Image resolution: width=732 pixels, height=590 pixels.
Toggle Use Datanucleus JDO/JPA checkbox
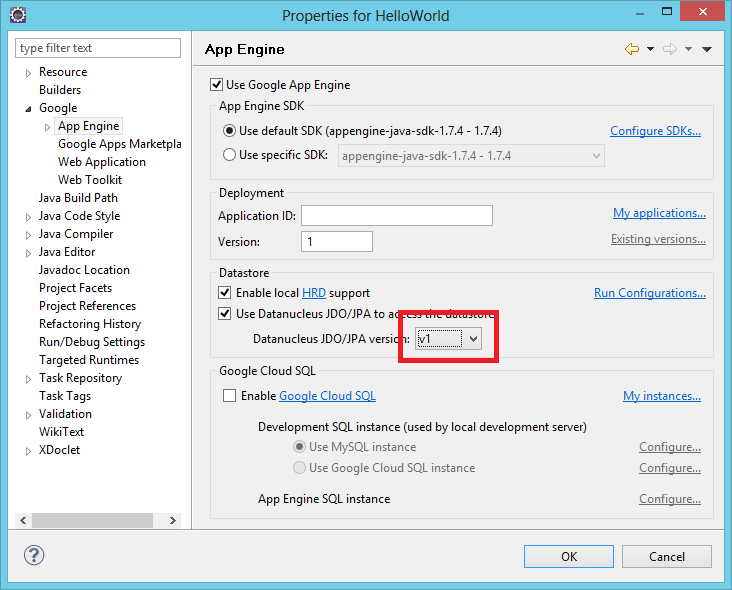pos(225,313)
